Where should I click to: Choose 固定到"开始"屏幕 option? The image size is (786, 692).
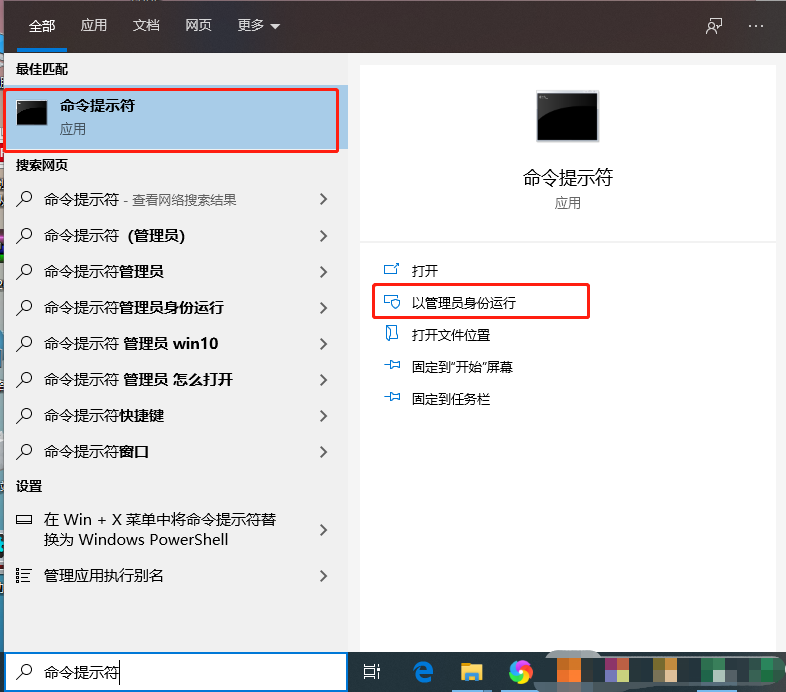coord(461,367)
